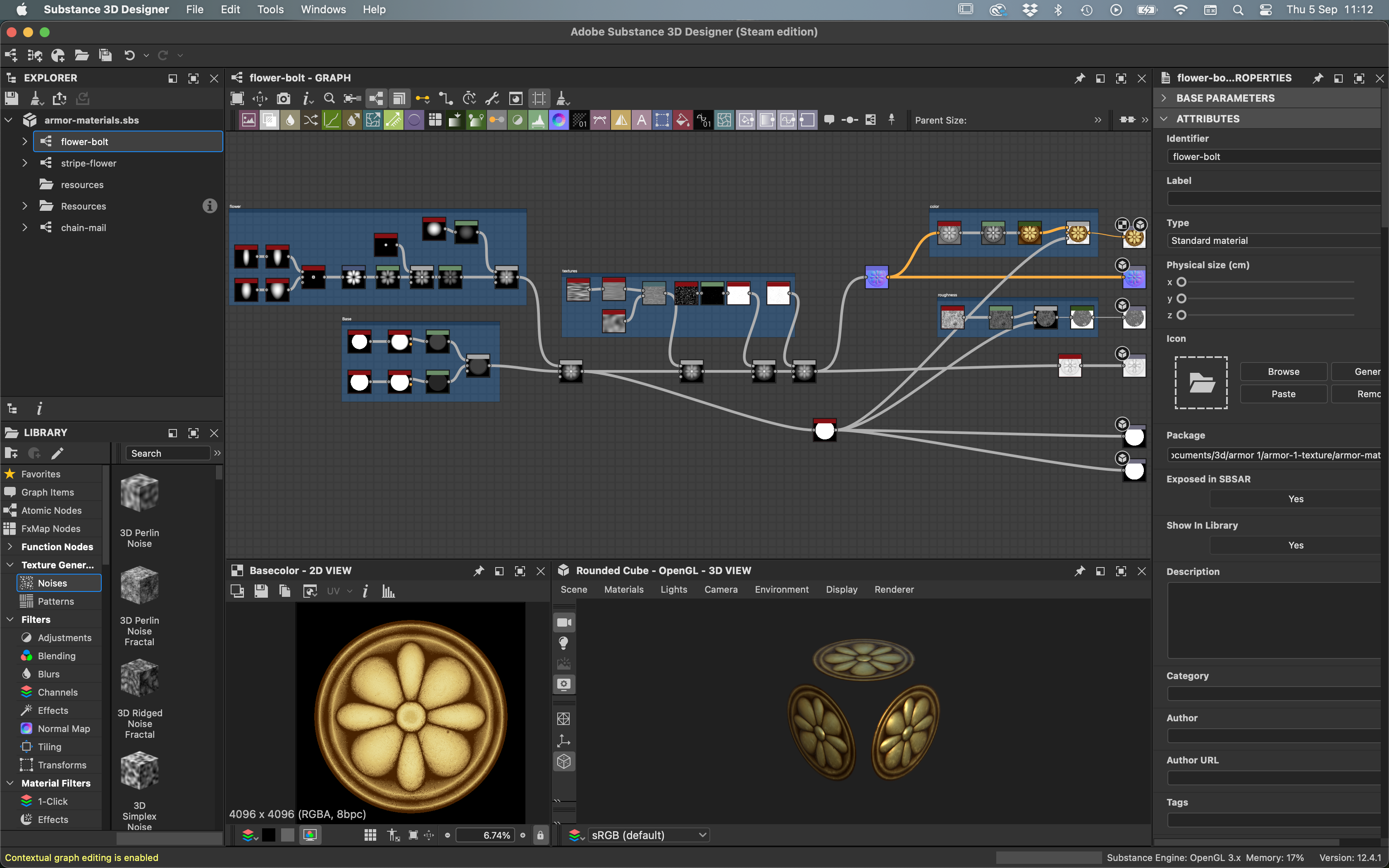Add an HSL color wheel node
Image resolution: width=1389 pixels, height=868 pixels.
click(x=558, y=120)
